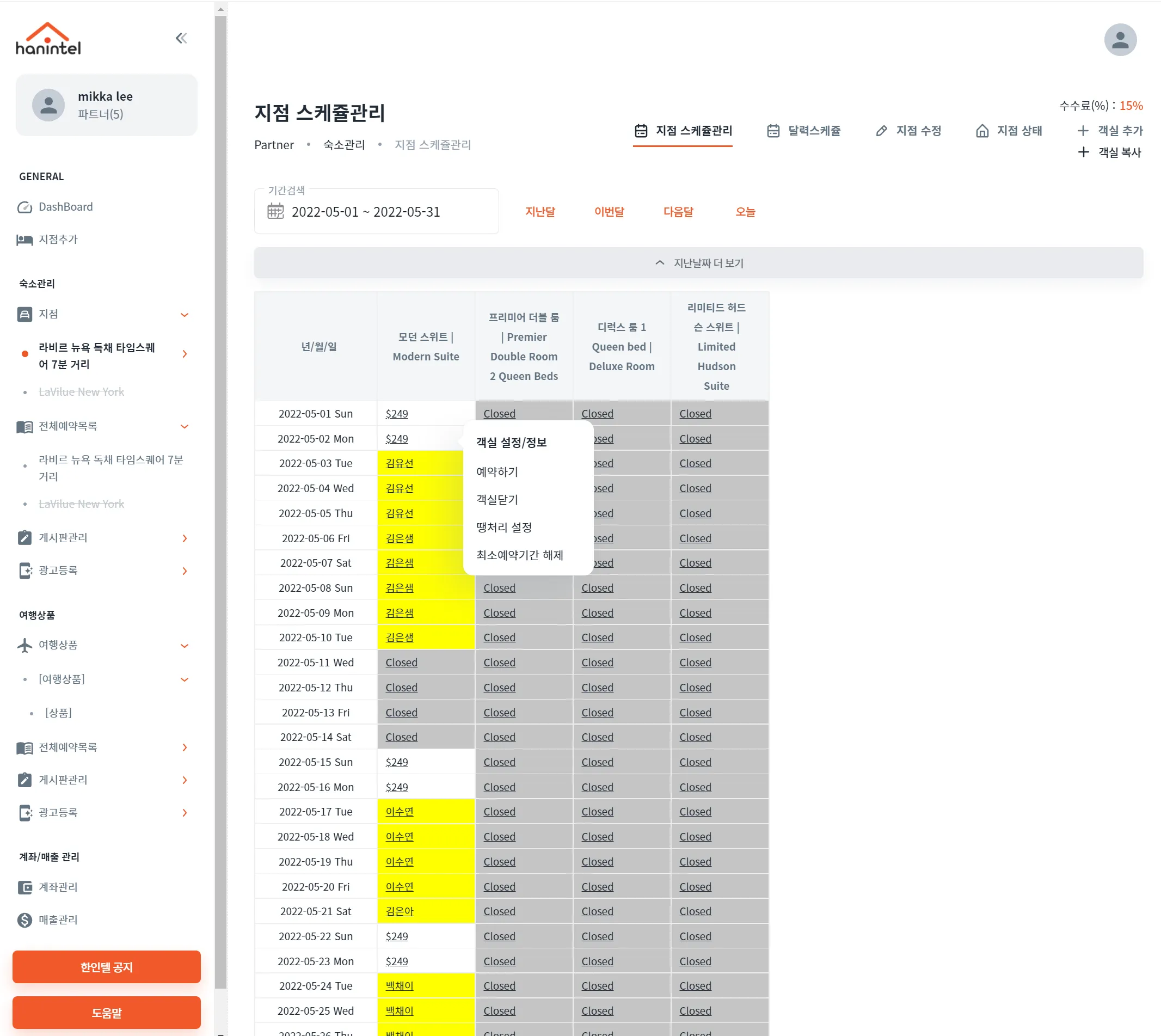Click plus icon for 객실 복사

coord(1084,152)
